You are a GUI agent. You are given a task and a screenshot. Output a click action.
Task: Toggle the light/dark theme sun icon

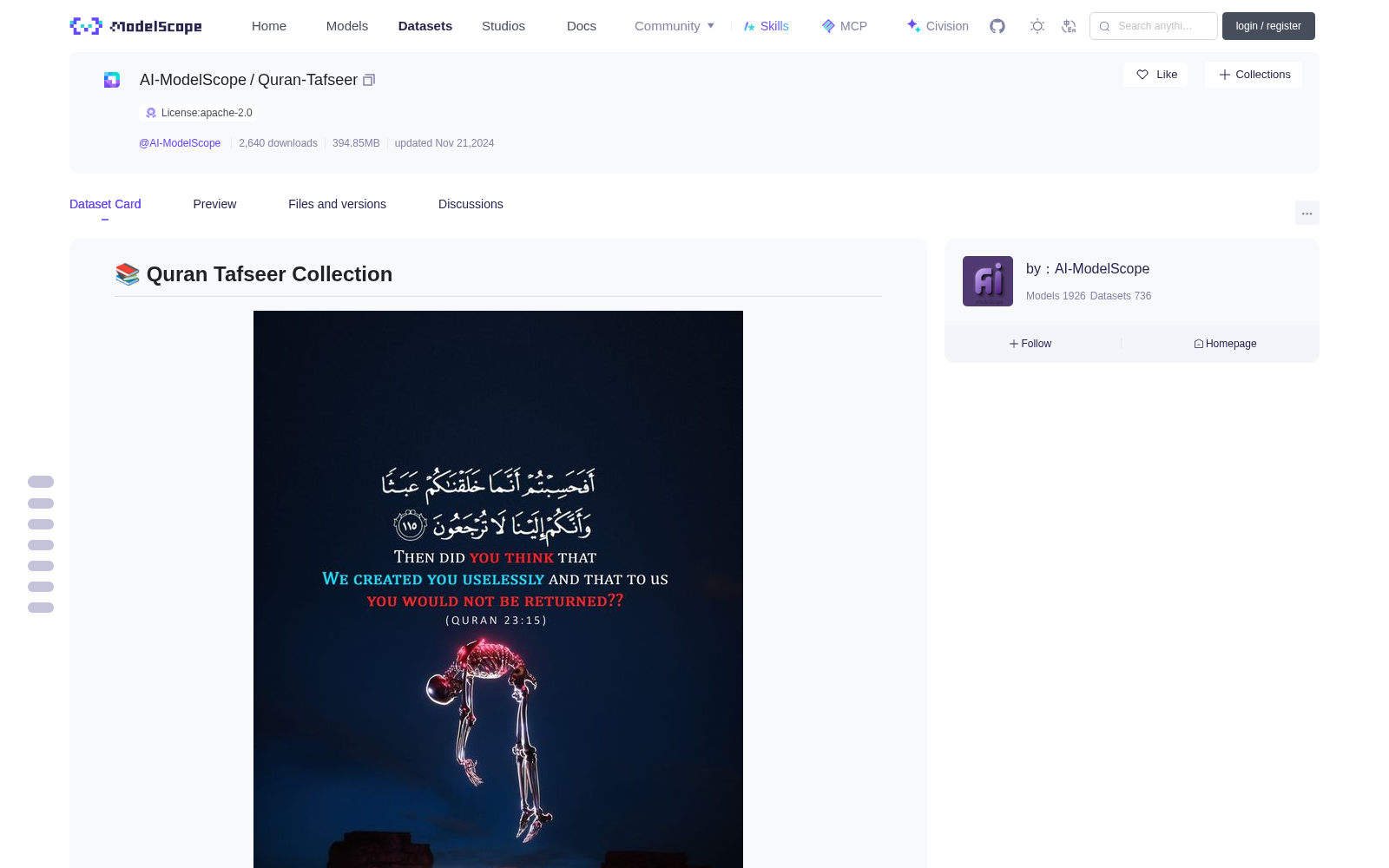point(1037,26)
